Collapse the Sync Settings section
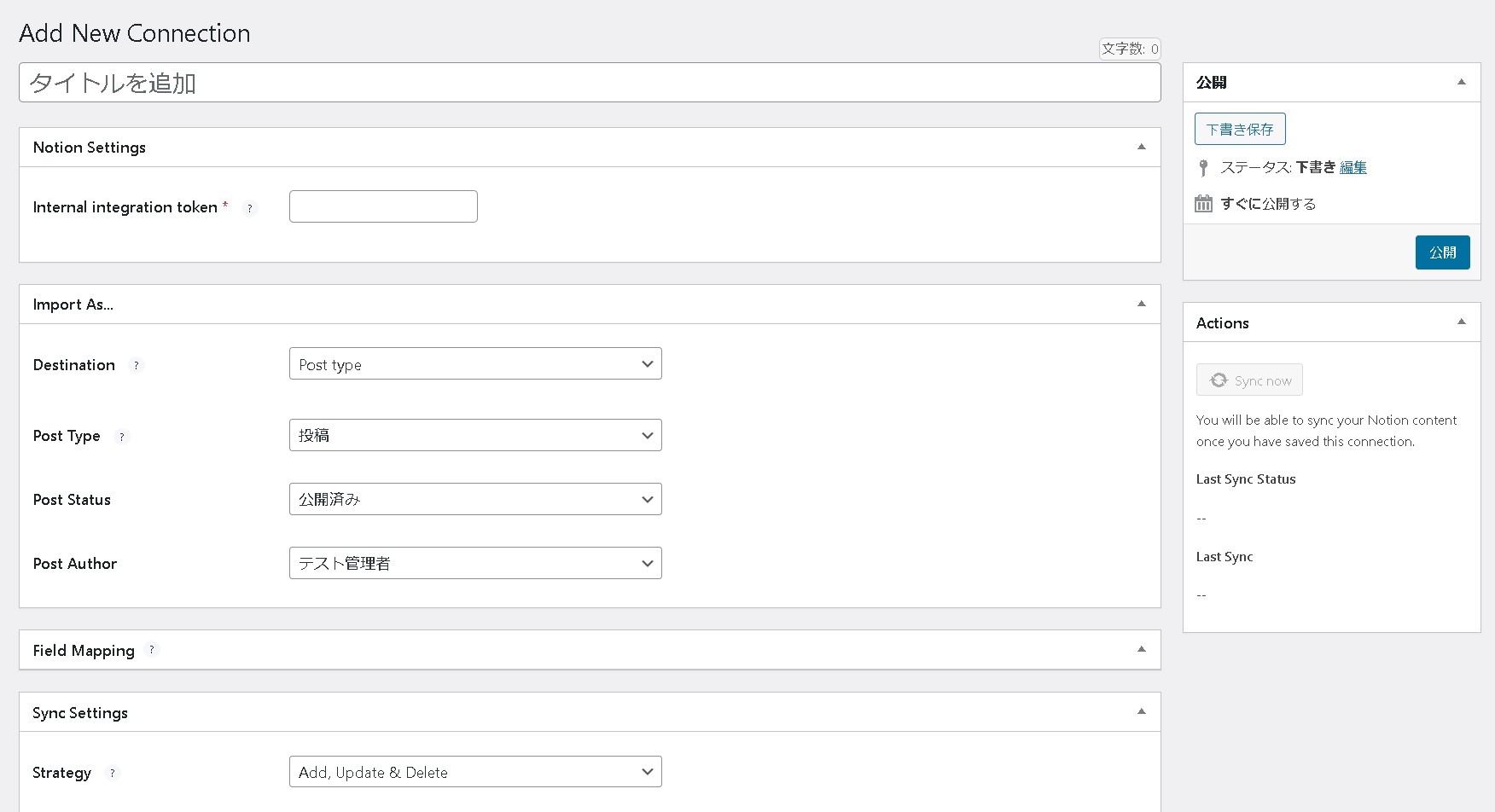The width and height of the screenshot is (1495, 812). (1142, 710)
